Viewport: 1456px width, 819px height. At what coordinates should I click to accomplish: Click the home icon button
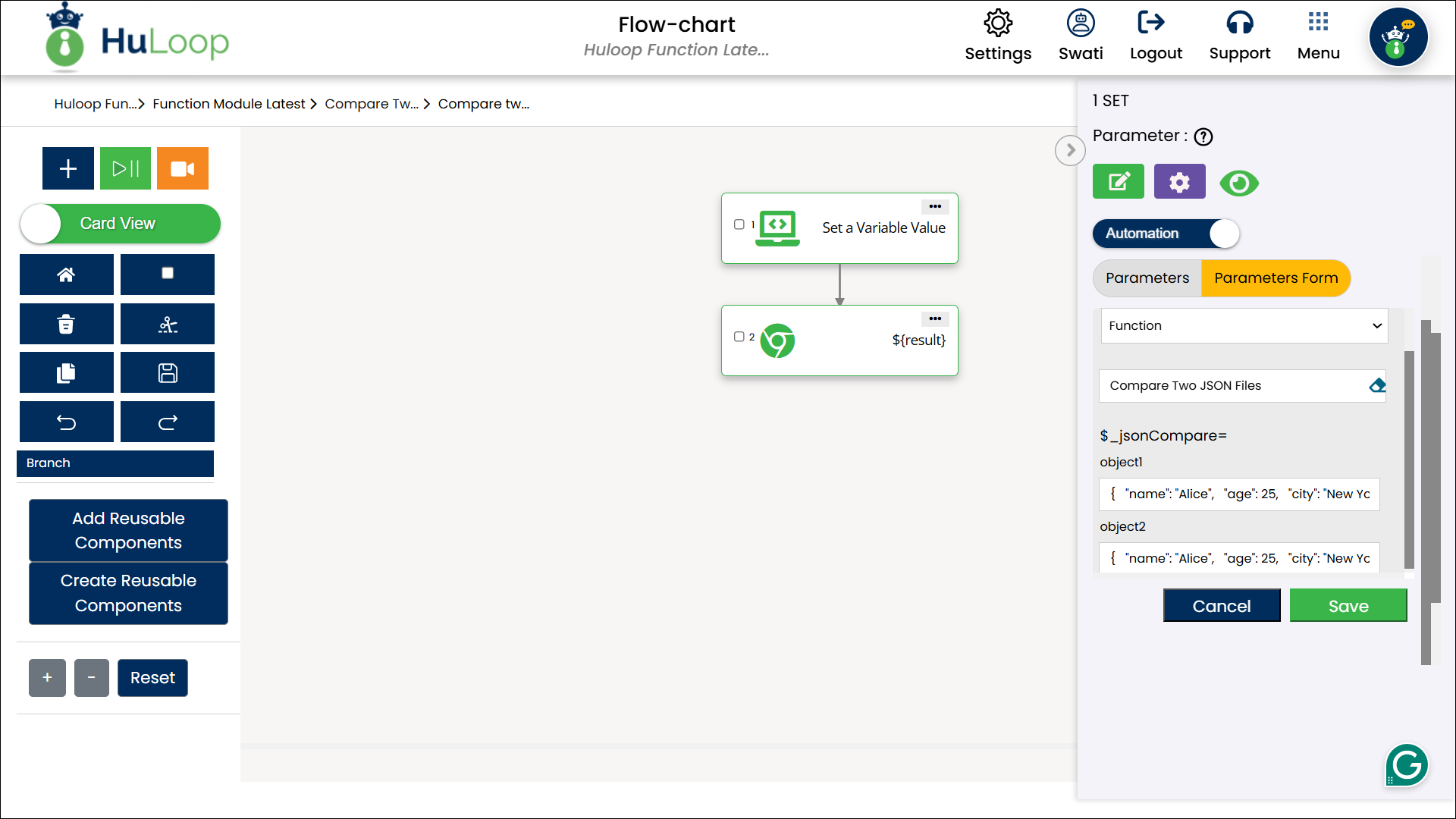pyautogui.click(x=67, y=275)
